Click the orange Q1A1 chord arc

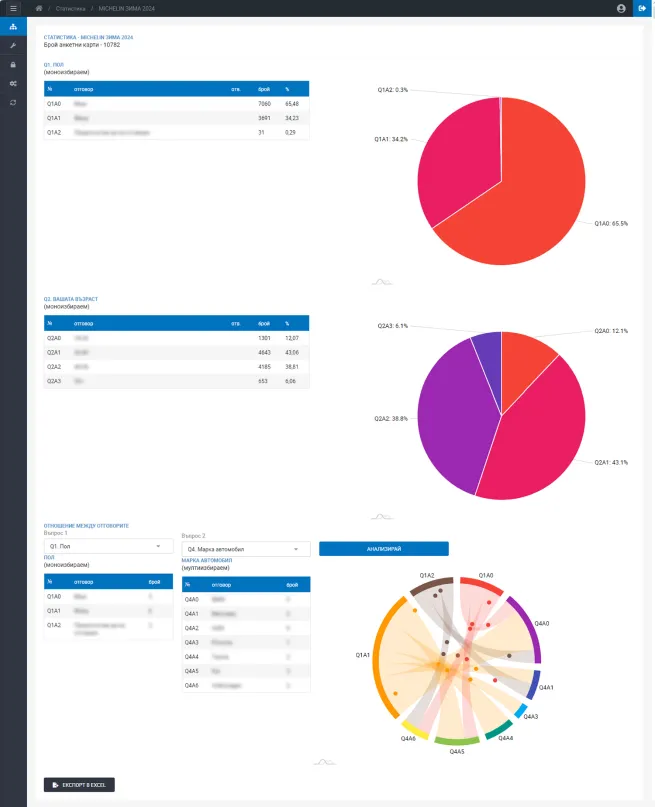coord(383,659)
